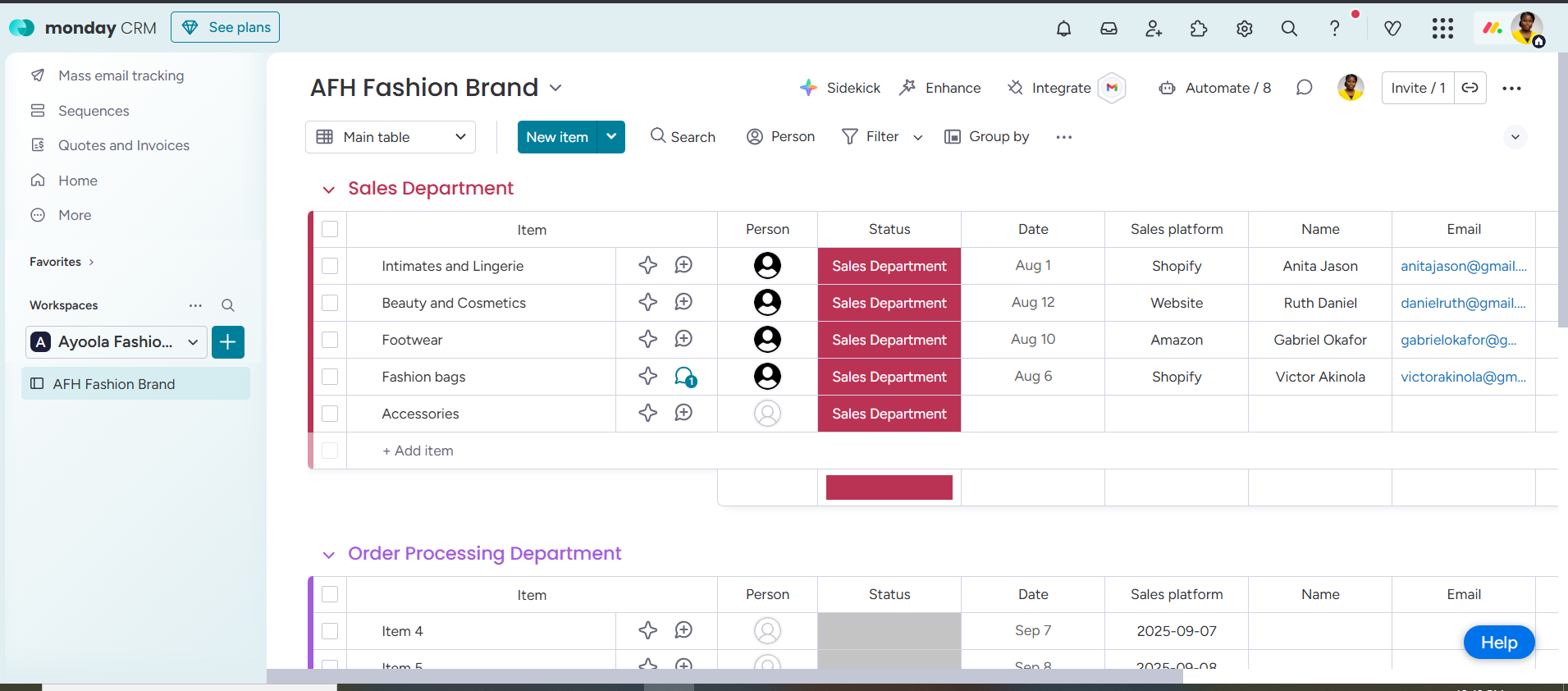The image size is (1568, 691).
Task: Open the Help button
Action: (1499, 643)
